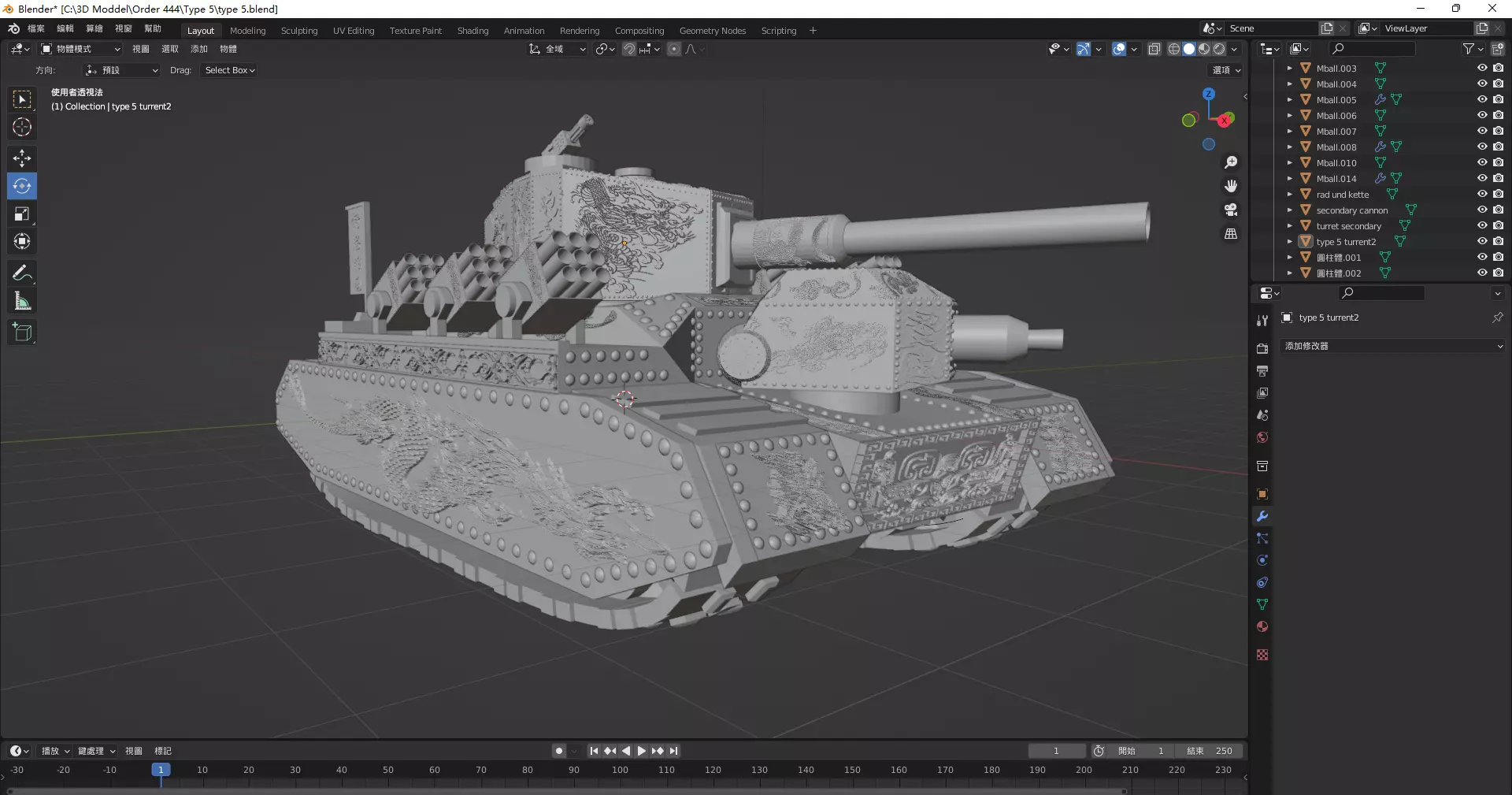Screen dimensions: 1512x795
Task: Click the viewport pan hand icon
Action: (1231, 186)
